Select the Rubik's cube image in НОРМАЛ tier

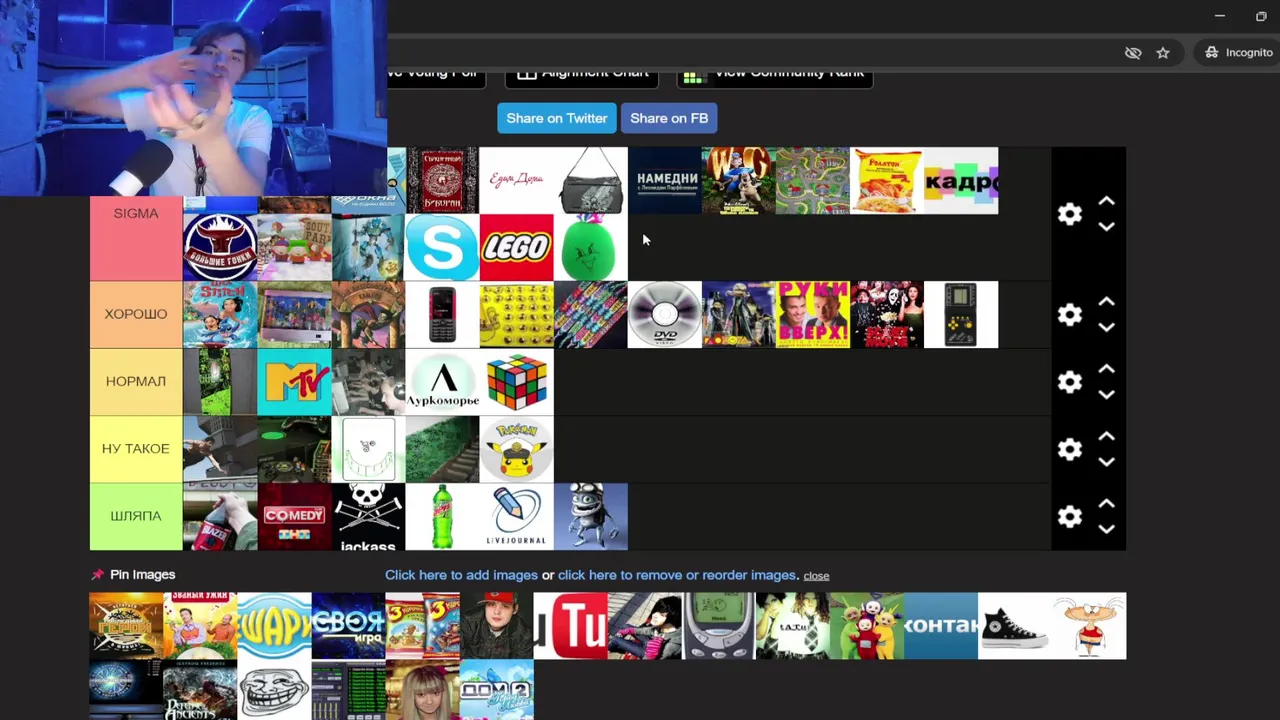516,382
